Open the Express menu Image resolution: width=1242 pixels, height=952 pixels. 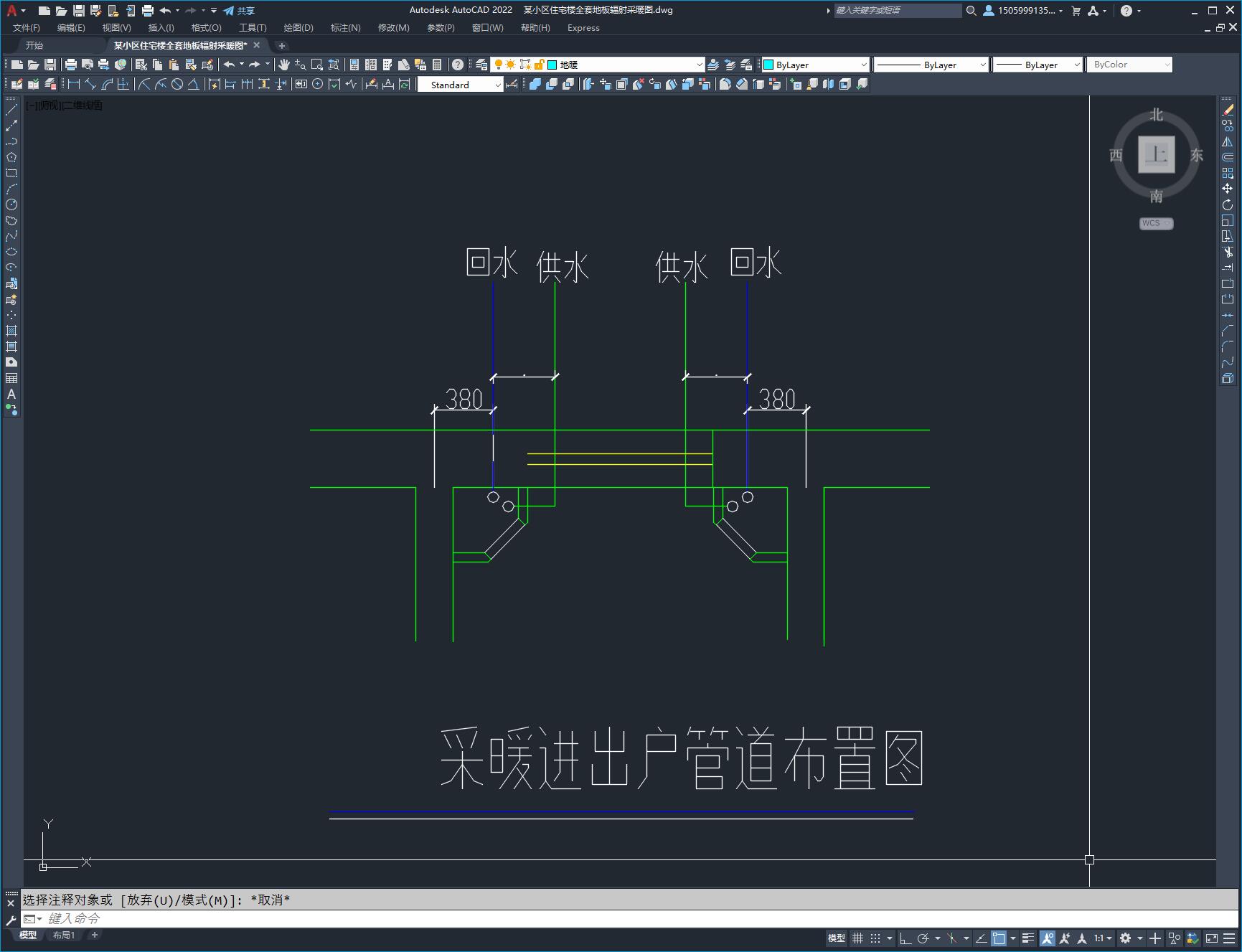pyautogui.click(x=583, y=28)
